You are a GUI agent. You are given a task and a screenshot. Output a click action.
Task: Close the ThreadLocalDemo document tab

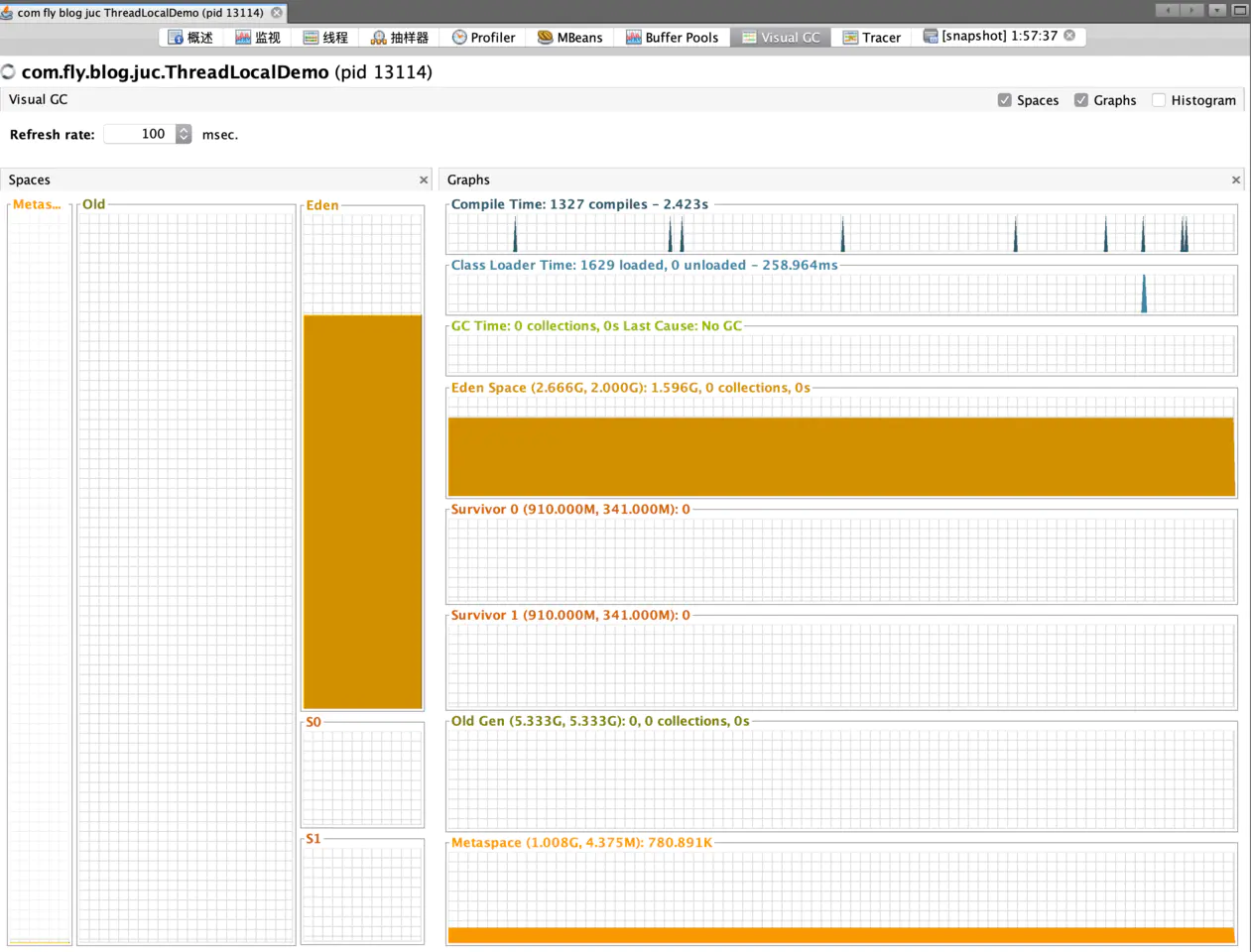[277, 13]
